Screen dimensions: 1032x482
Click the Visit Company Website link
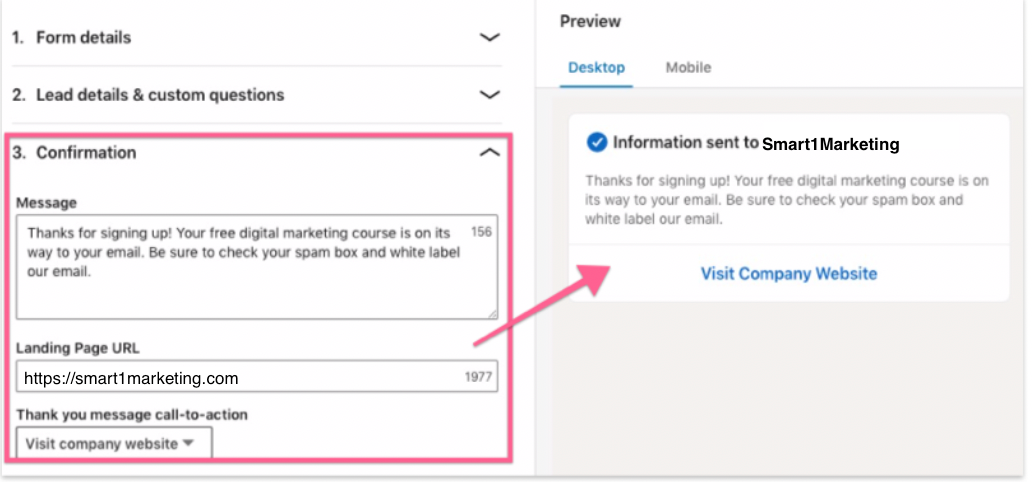point(788,274)
